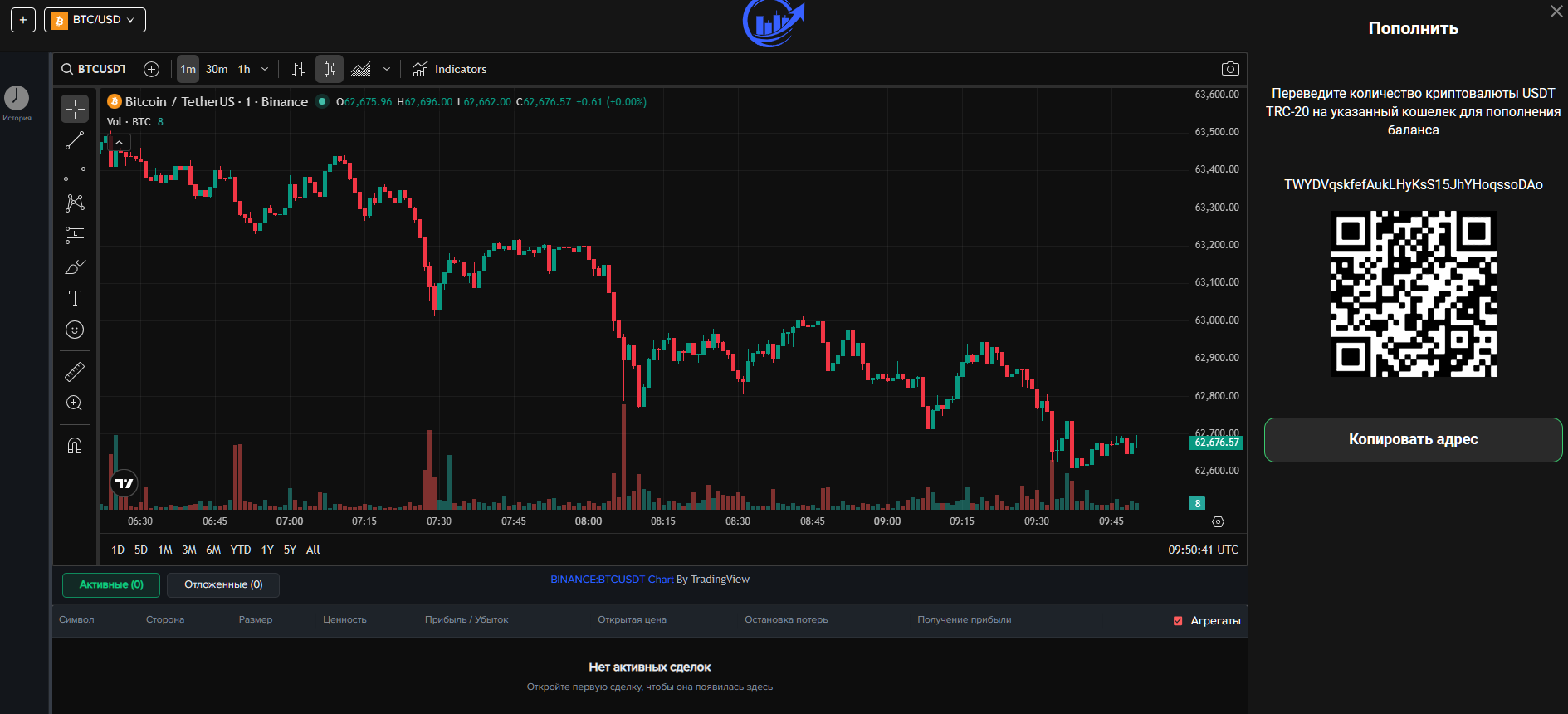Open the BTC/USD symbol dropdown
This screenshot has width=1568, height=714.
click(x=95, y=20)
